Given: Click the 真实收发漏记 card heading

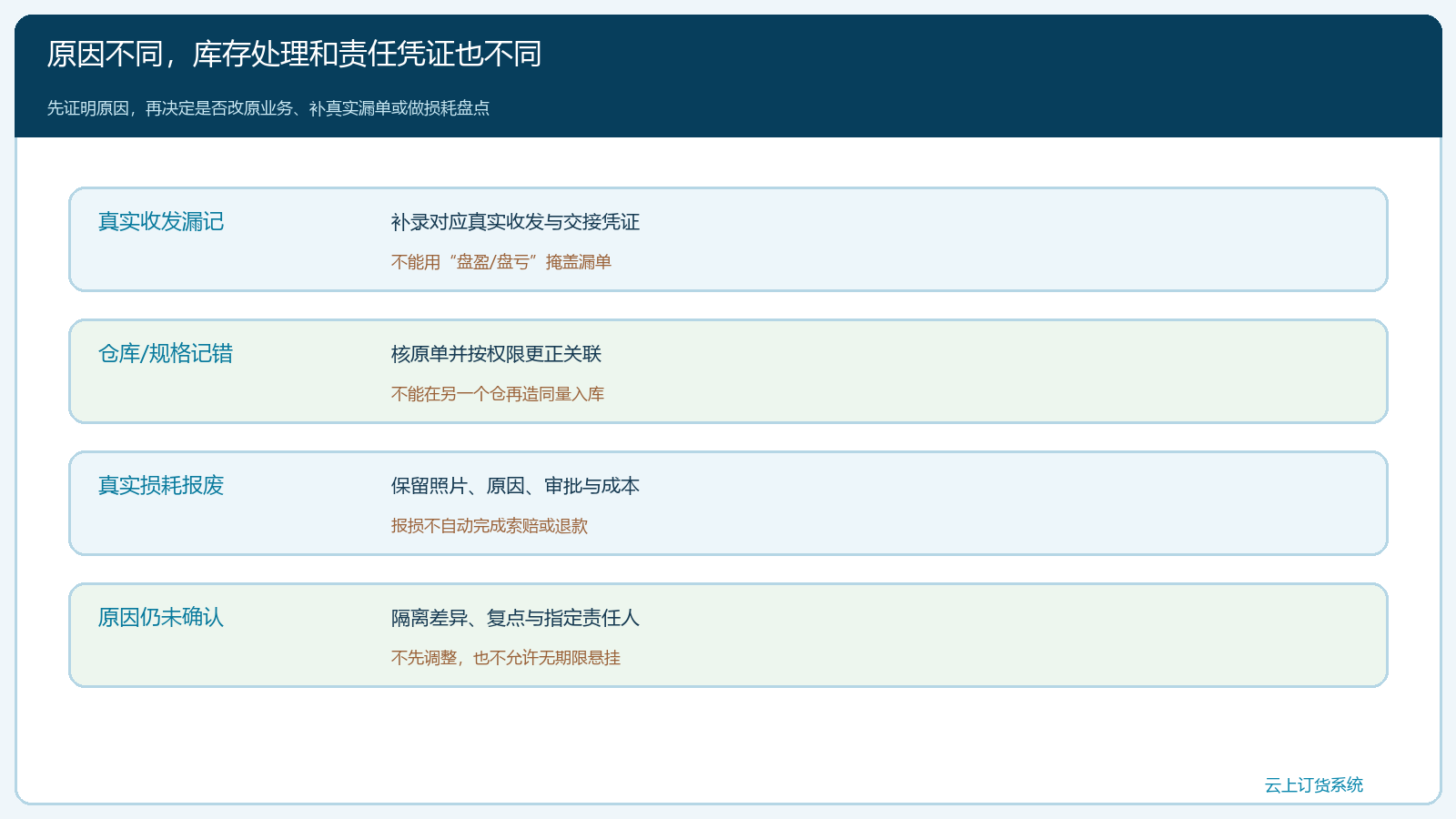Looking at the screenshot, I should pos(161,222).
